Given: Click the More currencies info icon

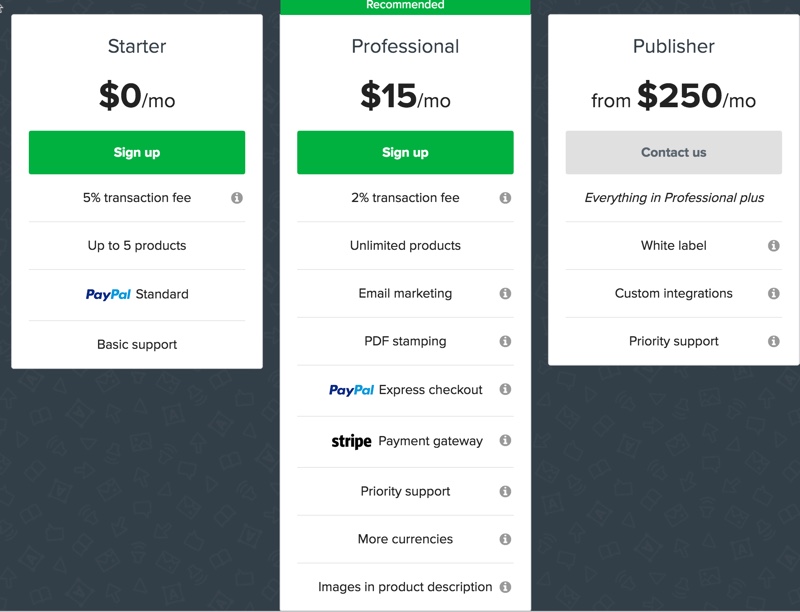Looking at the screenshot, I should pos(505,539).
